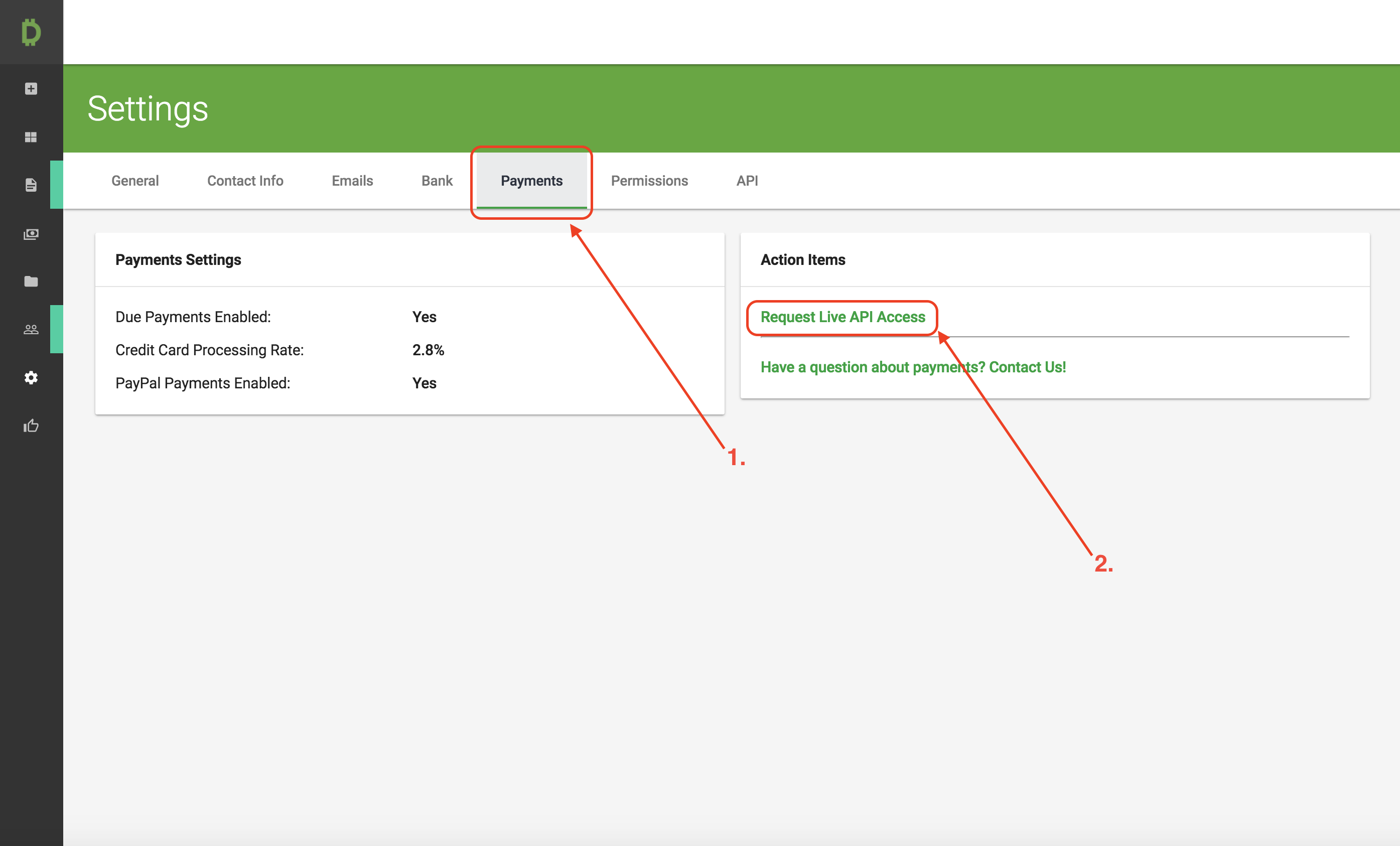Click the Contact Us payments question link
Viewport: 1400px width, 846px height.
(x=913, y=367)
